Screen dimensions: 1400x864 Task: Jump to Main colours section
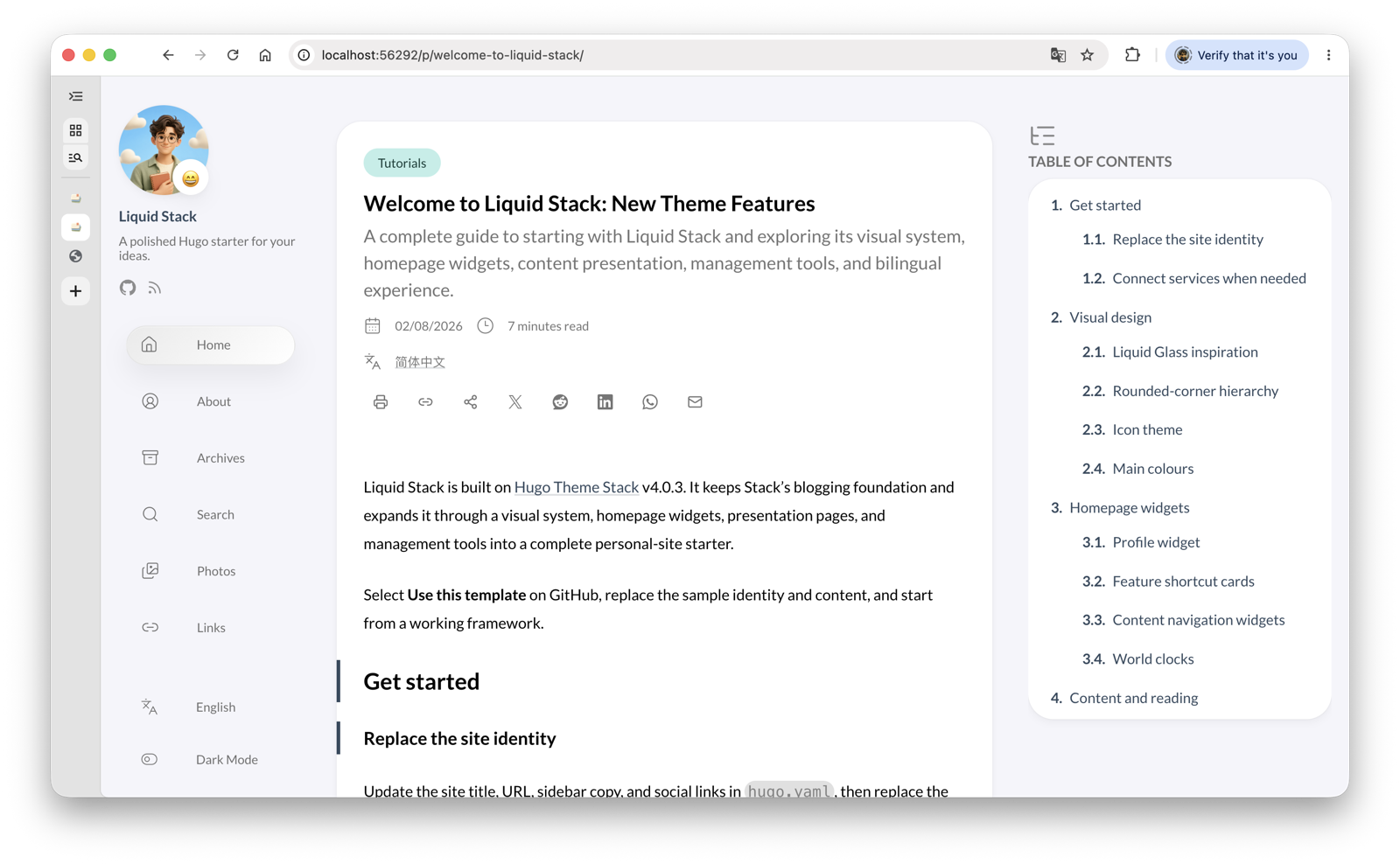point(1152,469)
